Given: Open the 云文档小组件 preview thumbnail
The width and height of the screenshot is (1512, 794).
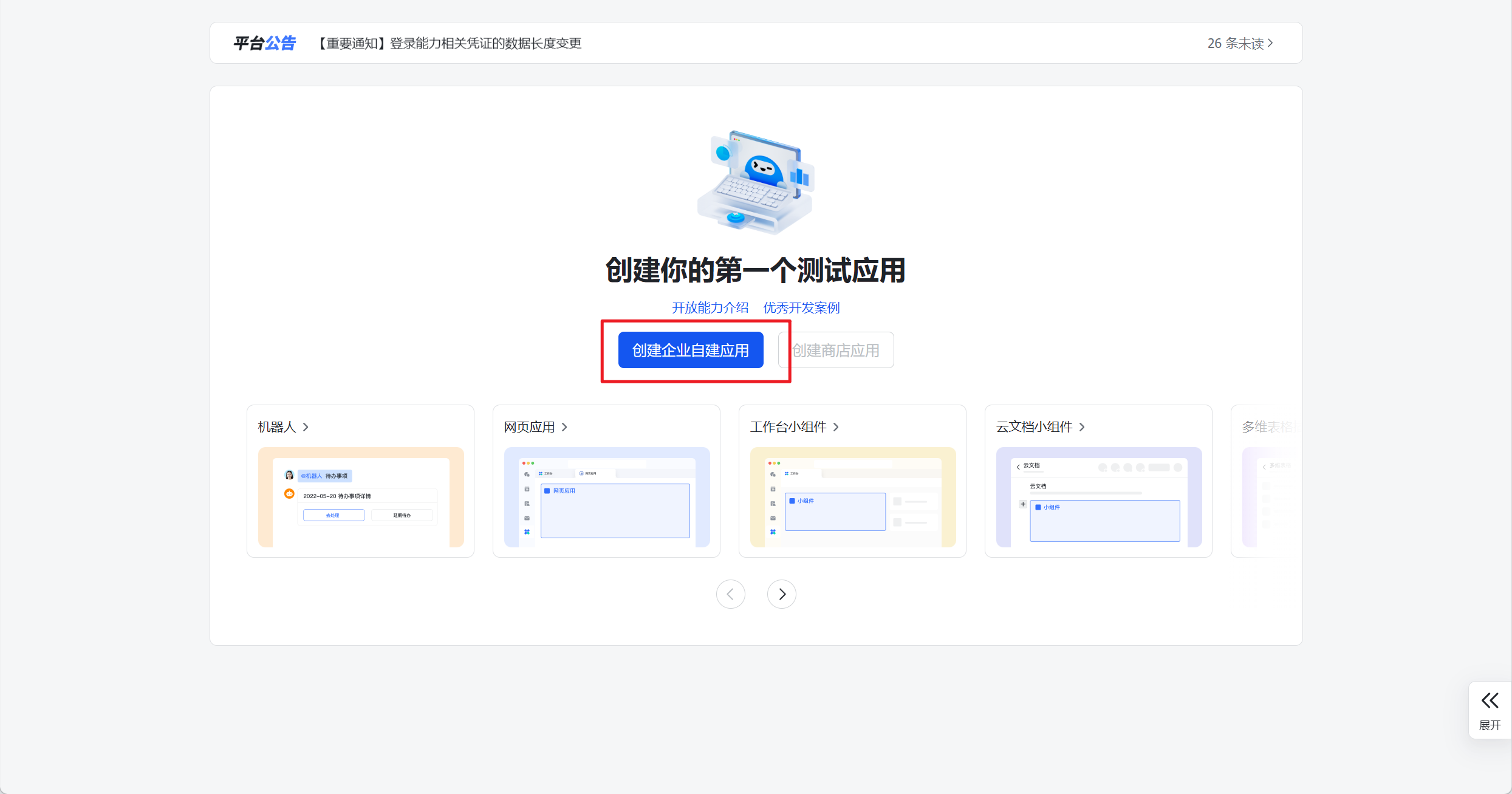Looking at the screenshot, I should (x=1099, y=497).
